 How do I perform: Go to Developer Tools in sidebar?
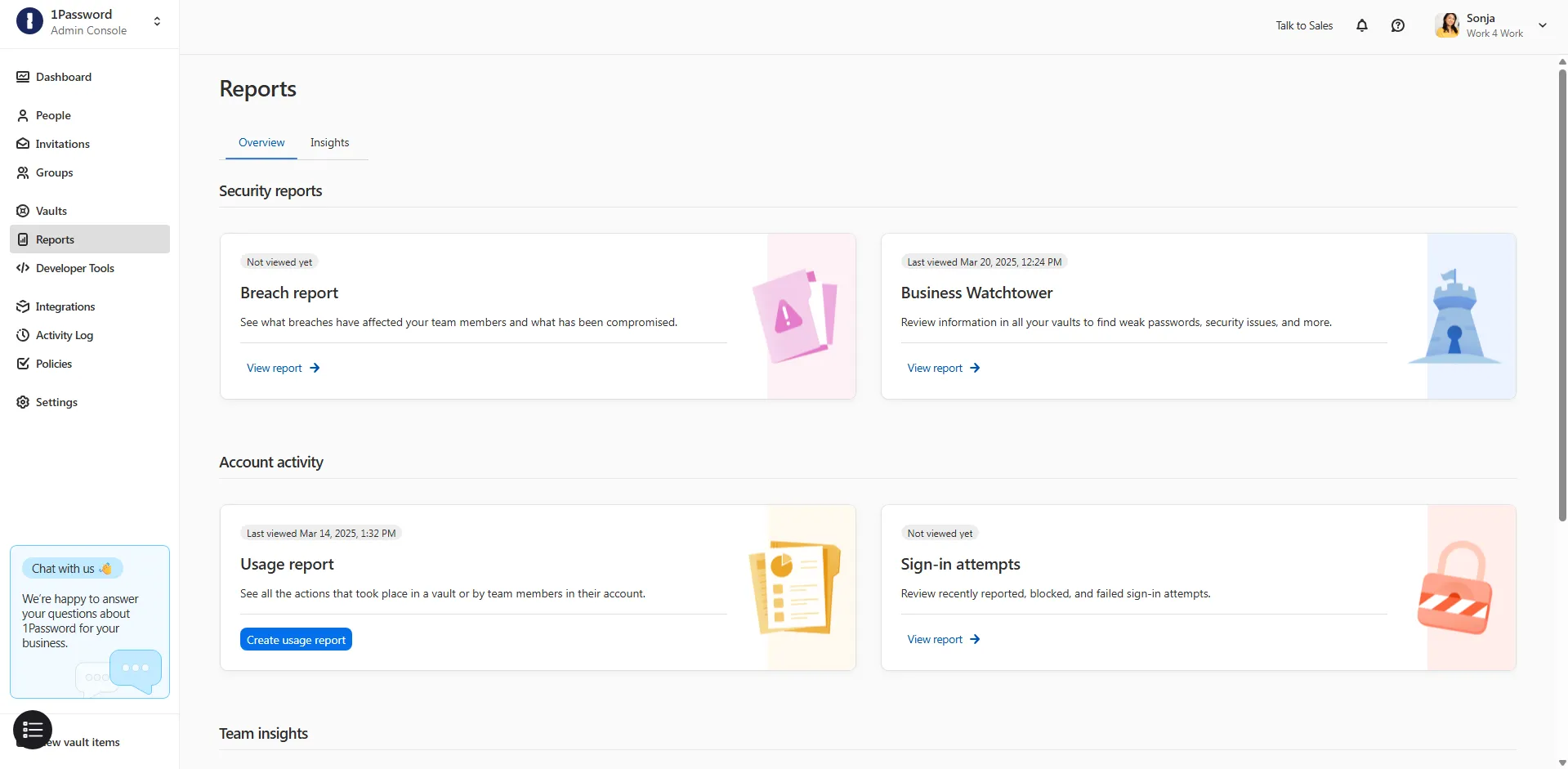click(74, 268)
